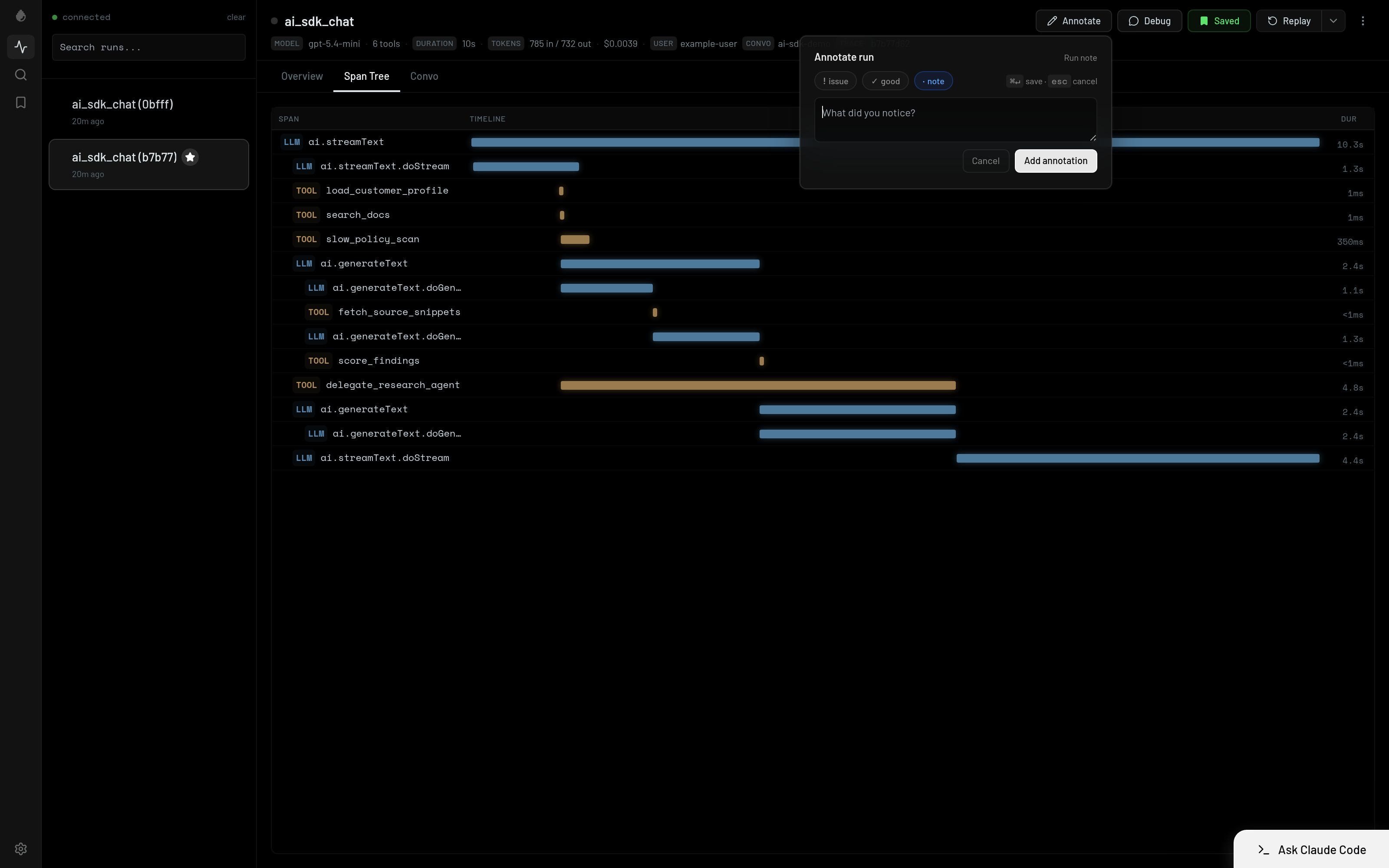Click the ai_sdk_chat run title
Image resolution: width=1389 pixels, height=868 pixels.
[319, 21]
